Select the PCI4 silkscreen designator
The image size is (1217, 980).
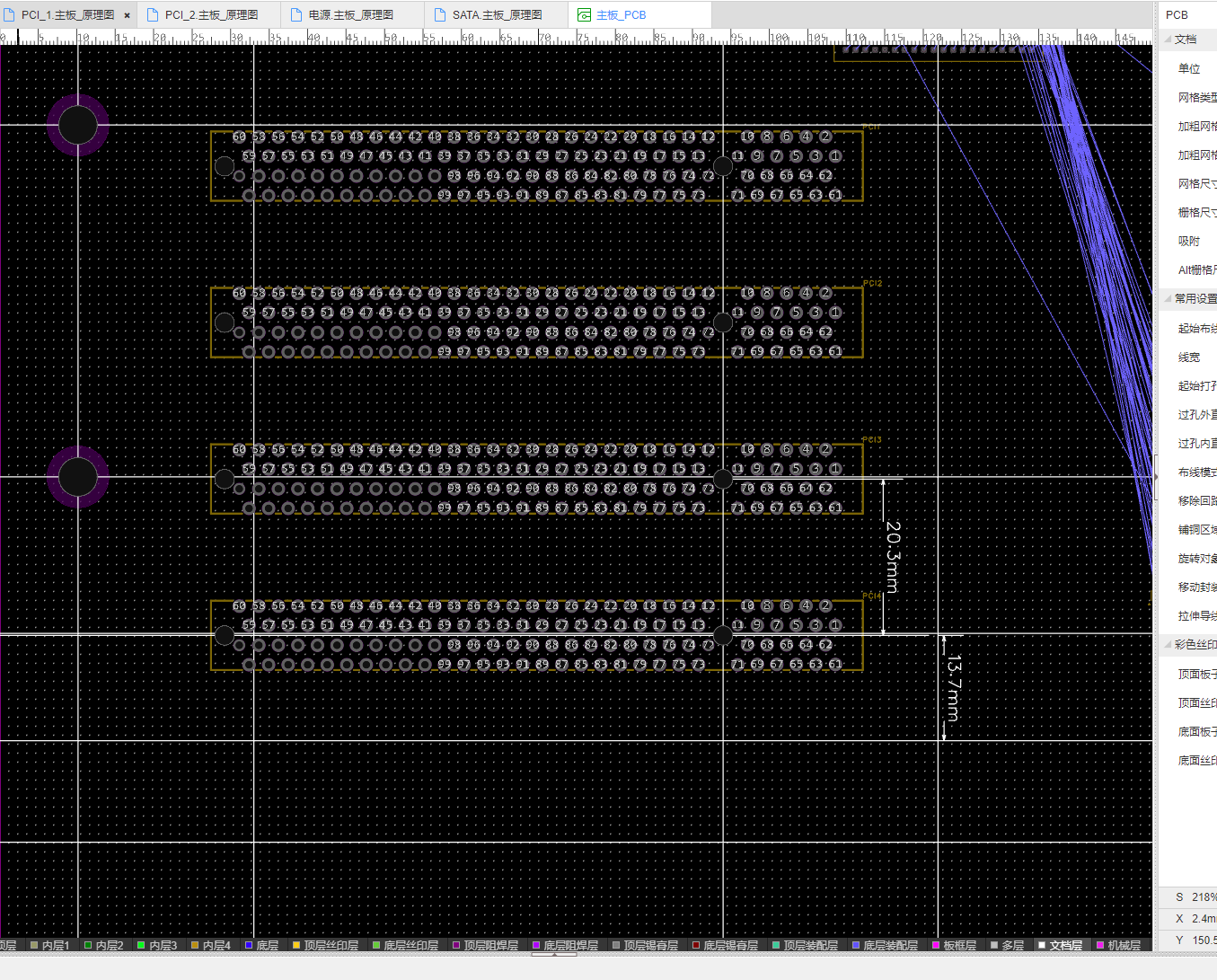point(872,596)
